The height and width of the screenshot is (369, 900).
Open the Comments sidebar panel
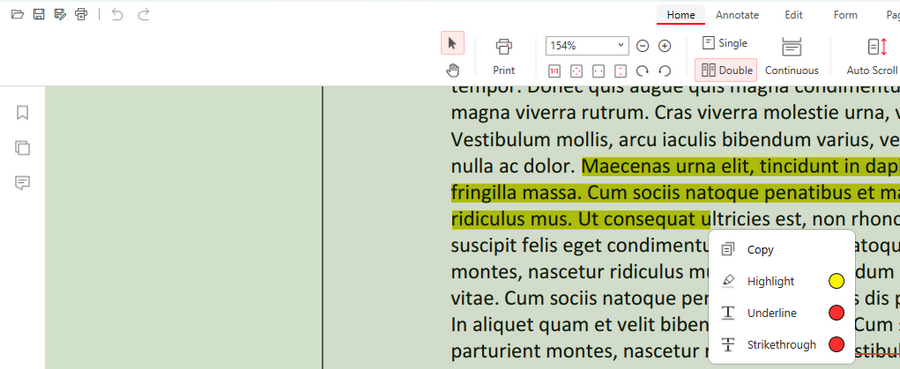tap(22, 182)
